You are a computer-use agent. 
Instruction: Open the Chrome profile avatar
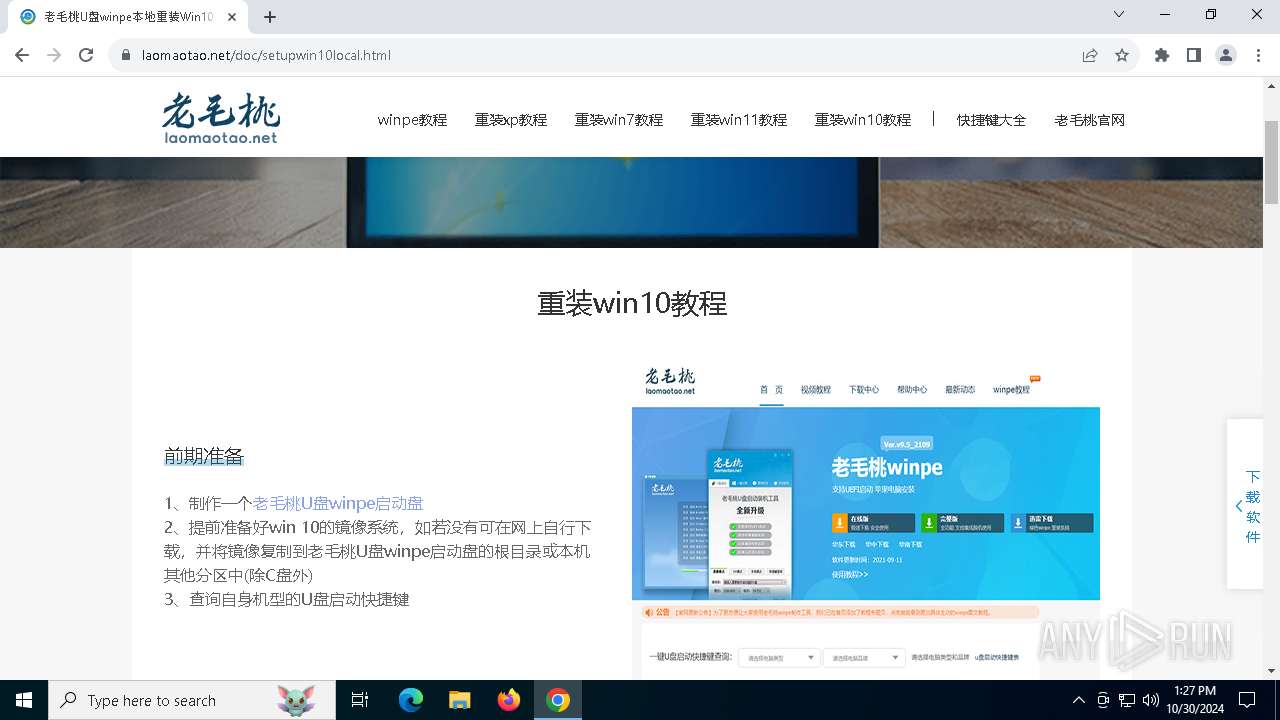(x=1226, y=55)
